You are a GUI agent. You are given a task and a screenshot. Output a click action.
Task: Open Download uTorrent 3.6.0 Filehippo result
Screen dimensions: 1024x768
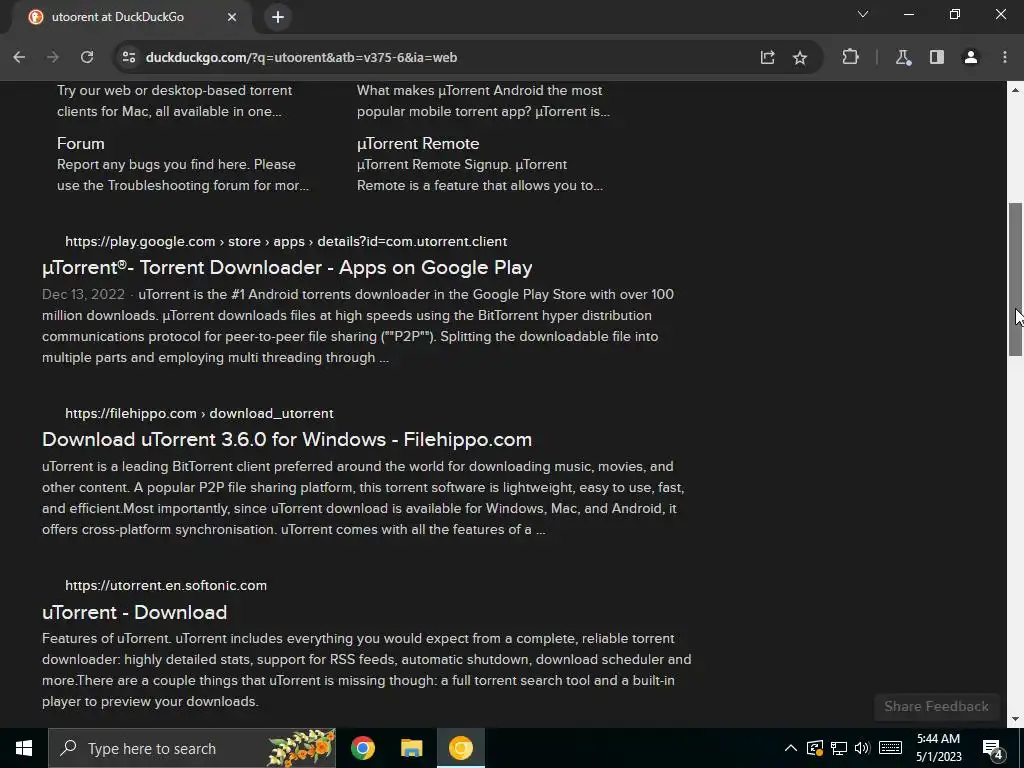click(x=287, y=440)
